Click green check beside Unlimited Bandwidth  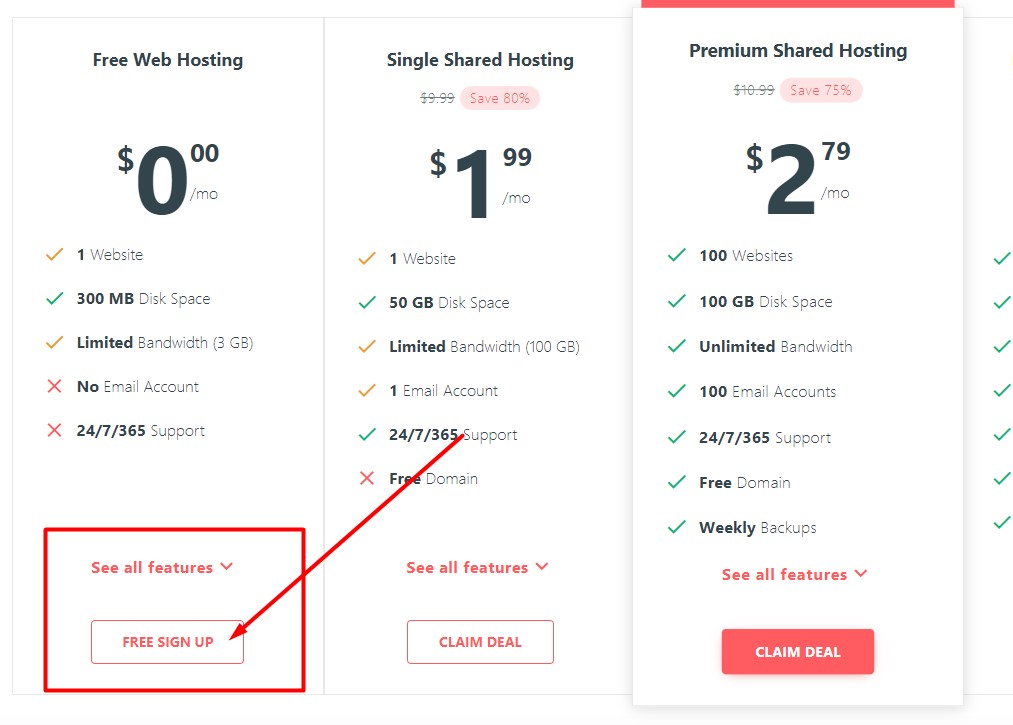point(676,346)
